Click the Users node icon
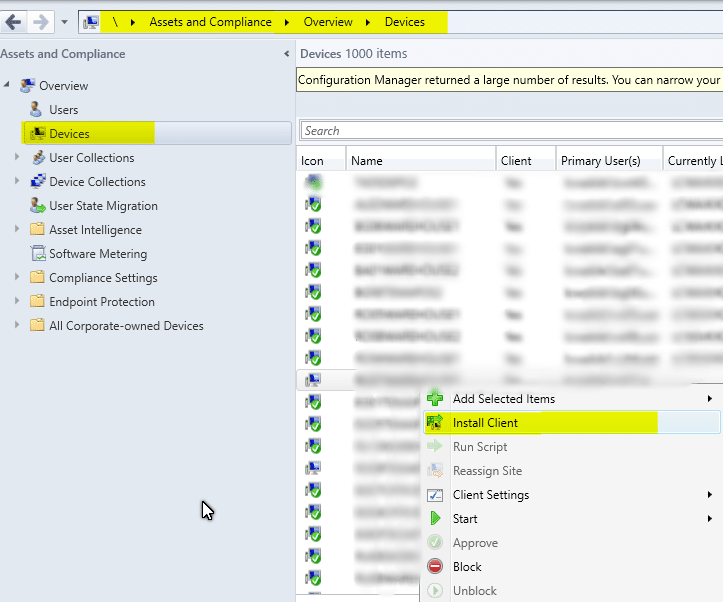 (x=36, y=109)
